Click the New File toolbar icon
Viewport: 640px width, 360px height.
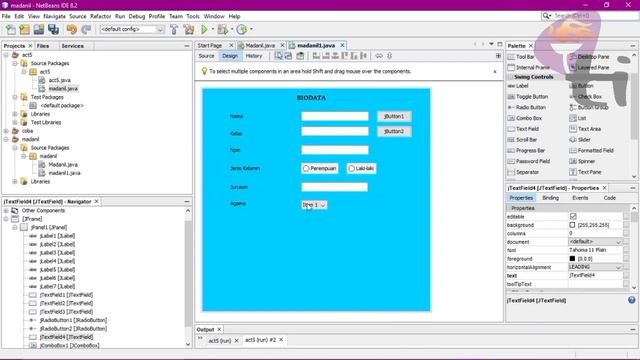click(11, 29)
